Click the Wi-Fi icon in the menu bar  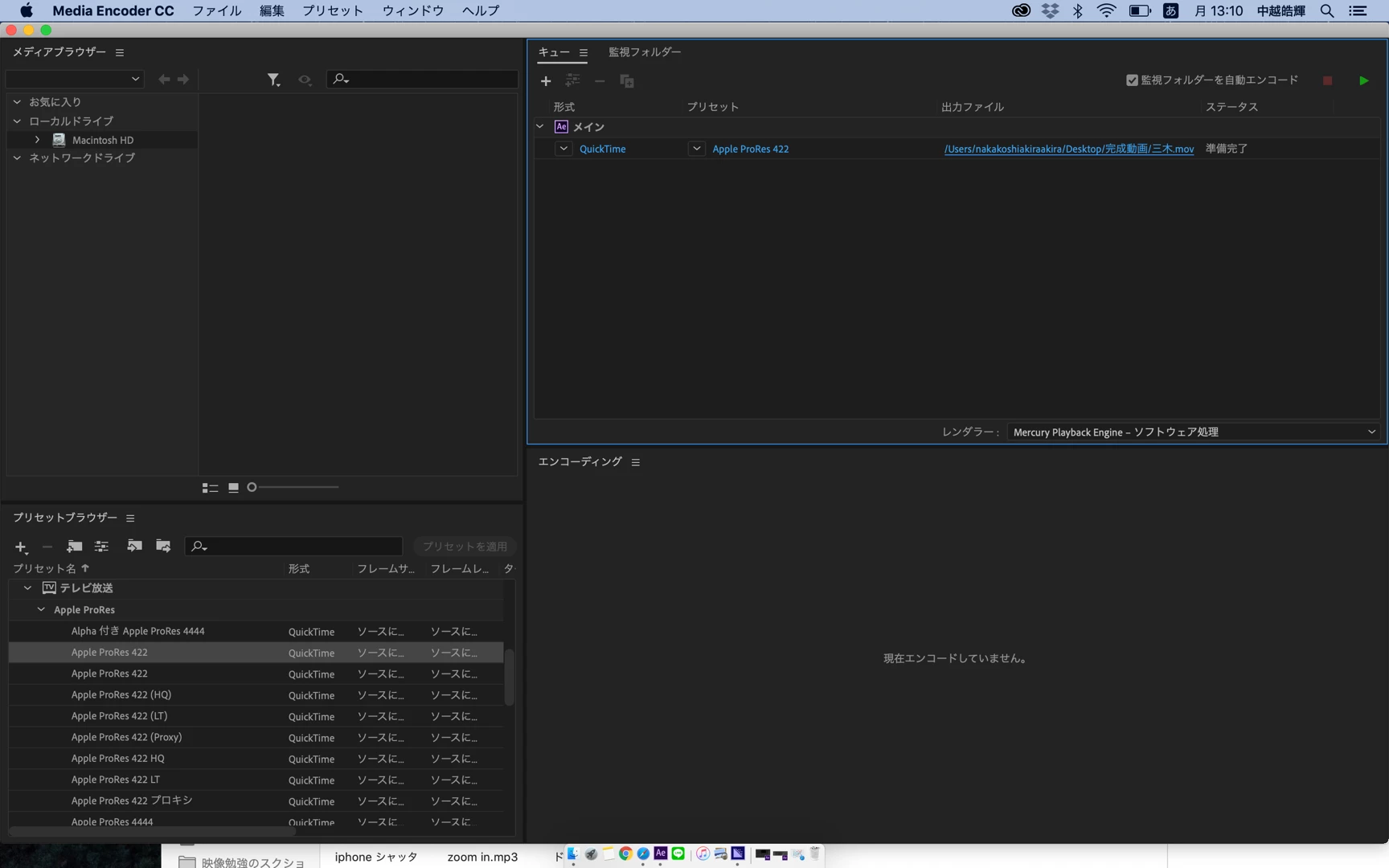pos(1107,10)
